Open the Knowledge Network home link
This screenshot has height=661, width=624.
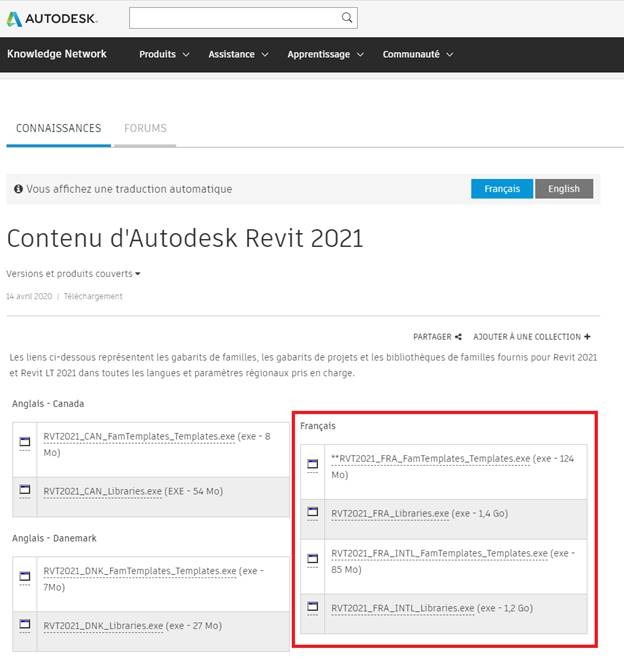coord(57,54)
